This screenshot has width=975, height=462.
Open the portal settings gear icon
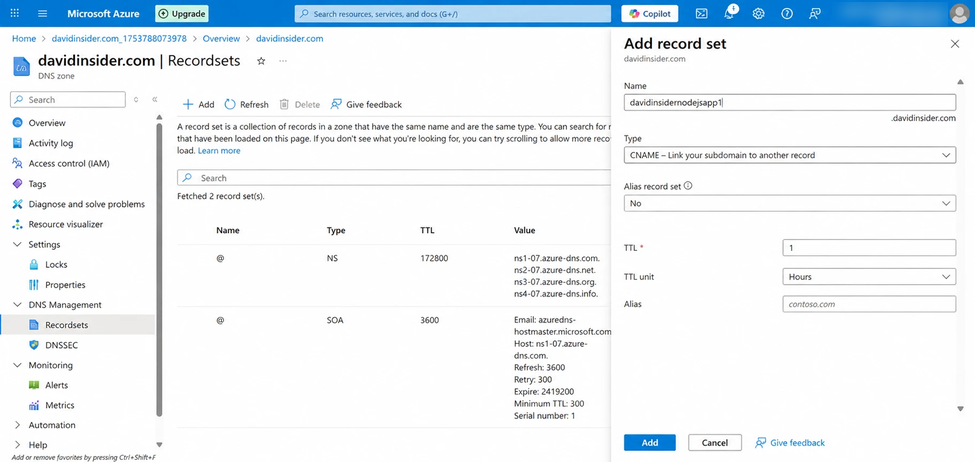pyautogui.click(x=758, y=13)
